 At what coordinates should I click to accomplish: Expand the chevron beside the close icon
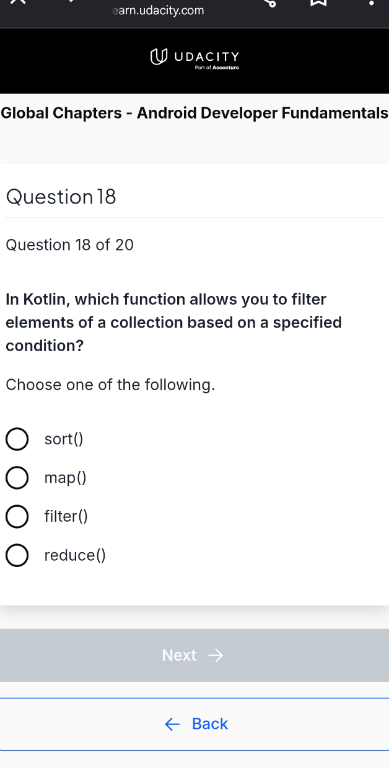(70, 1)
